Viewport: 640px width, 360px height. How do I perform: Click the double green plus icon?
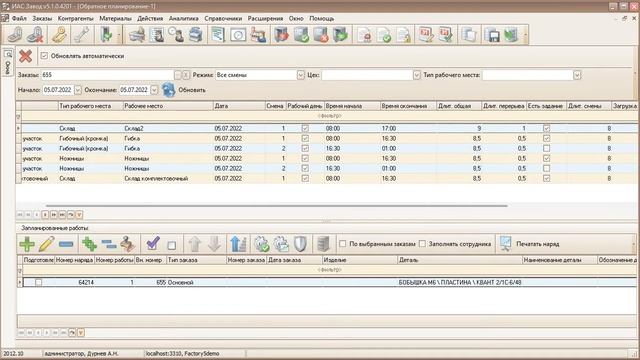click(89, 244)
